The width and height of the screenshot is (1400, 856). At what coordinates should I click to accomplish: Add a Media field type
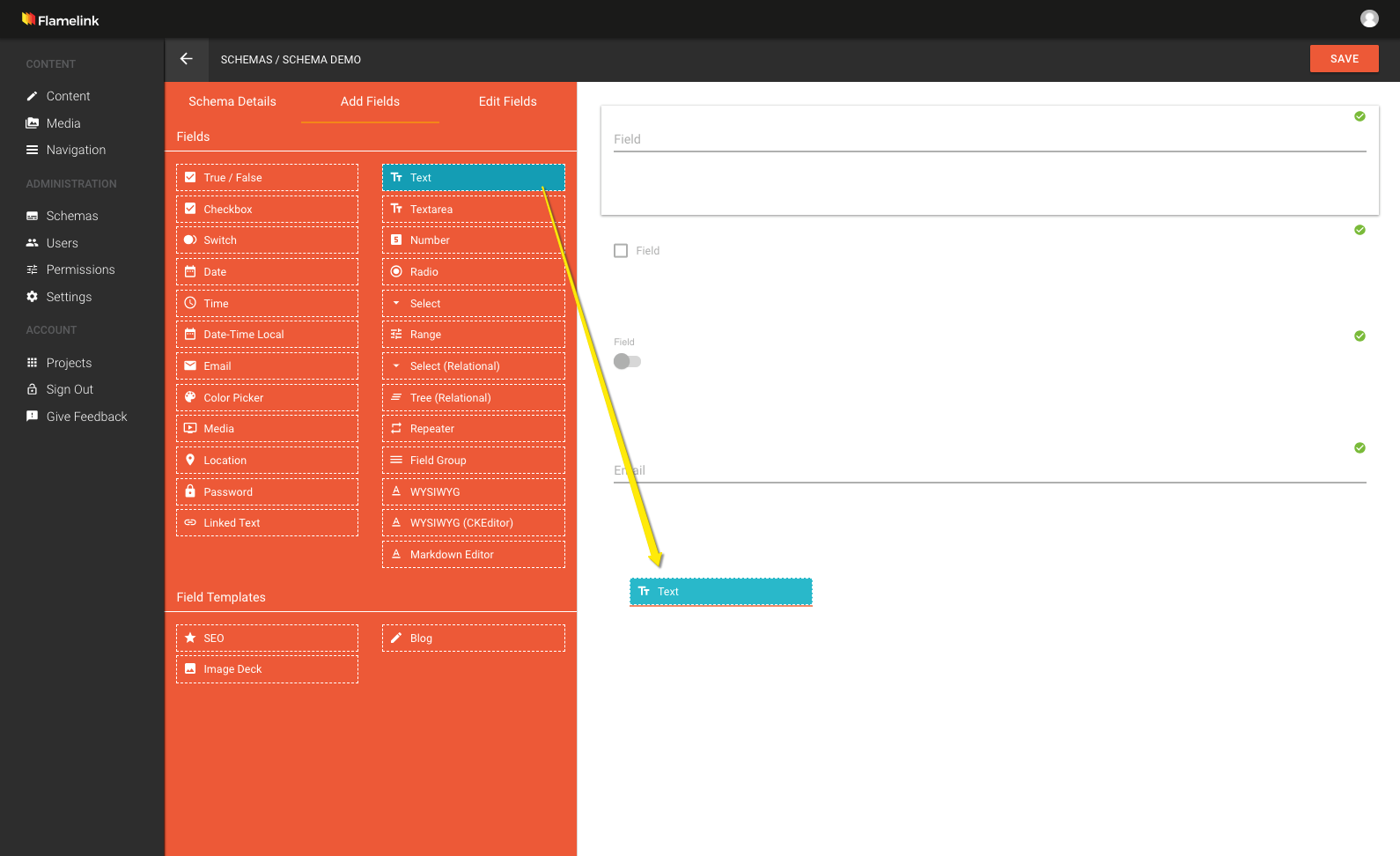tap(267, 429)
